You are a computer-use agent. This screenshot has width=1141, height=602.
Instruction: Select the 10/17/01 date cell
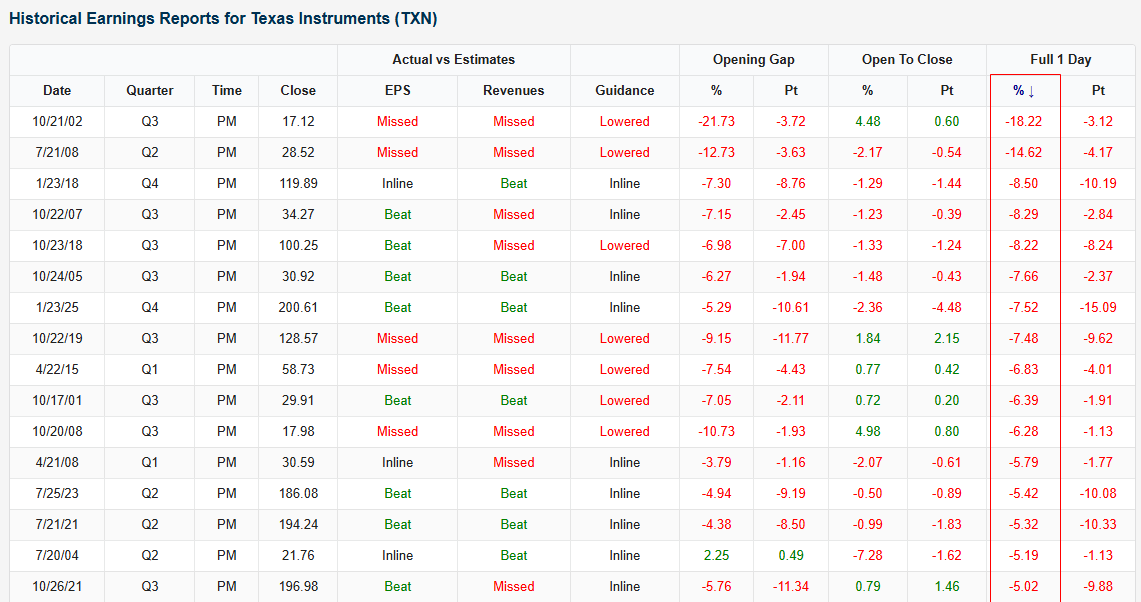click(57, 400)
